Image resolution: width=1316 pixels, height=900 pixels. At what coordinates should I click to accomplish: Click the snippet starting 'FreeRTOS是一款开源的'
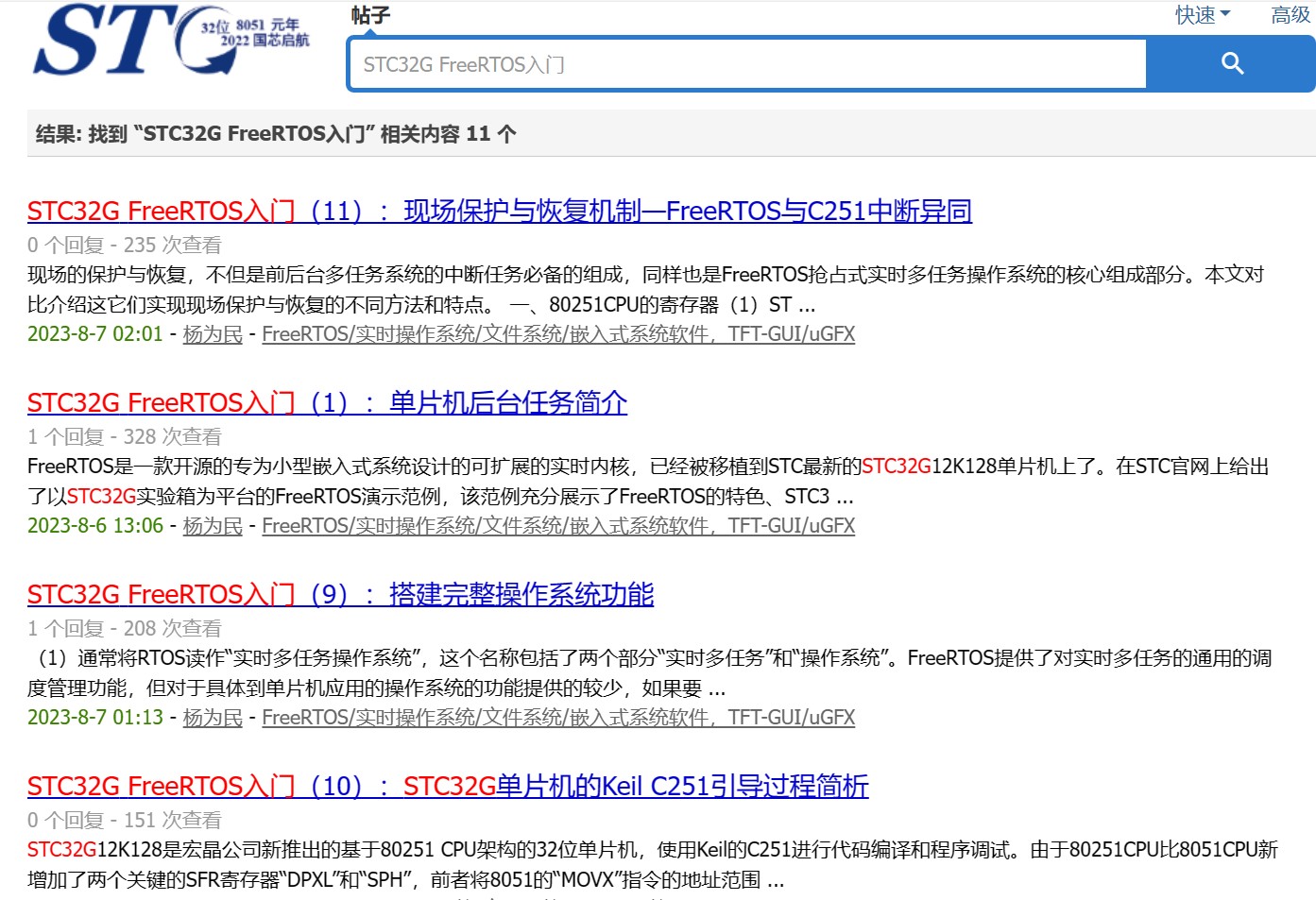click(648, 482)
